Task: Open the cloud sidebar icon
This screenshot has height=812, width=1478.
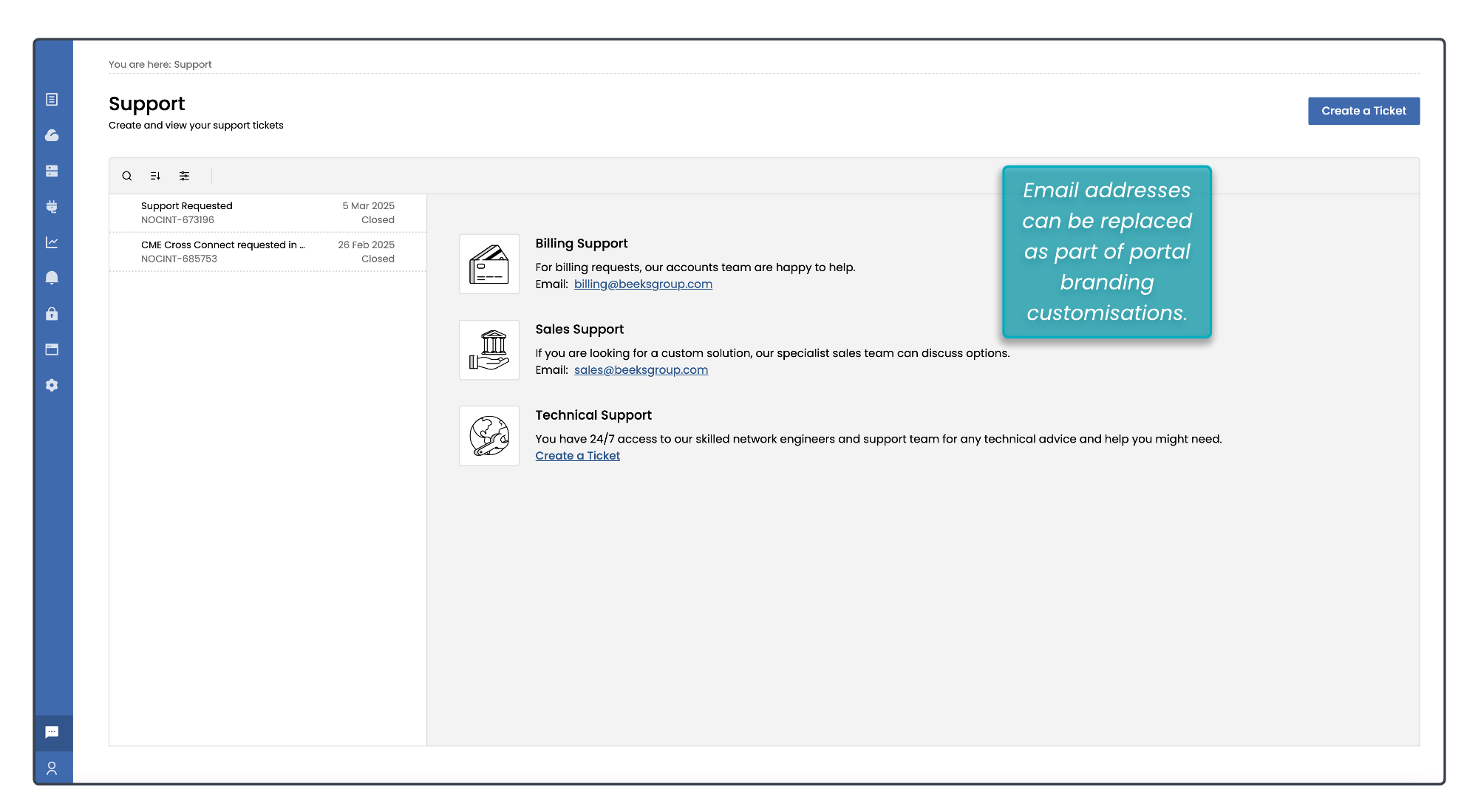Action: [52, 135]
